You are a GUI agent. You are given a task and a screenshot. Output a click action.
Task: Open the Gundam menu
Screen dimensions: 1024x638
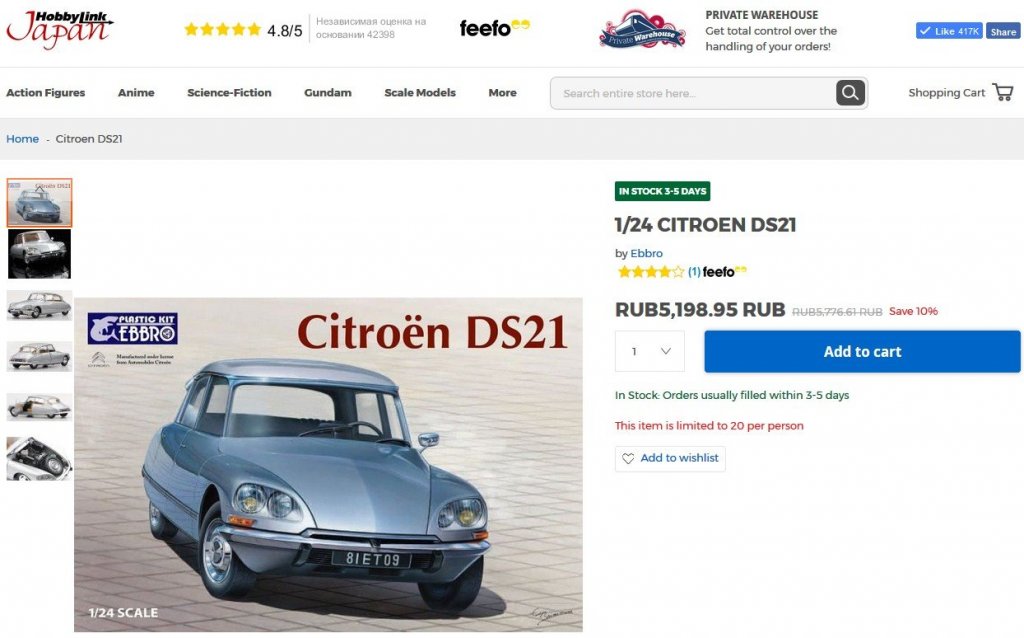point(328,93)
